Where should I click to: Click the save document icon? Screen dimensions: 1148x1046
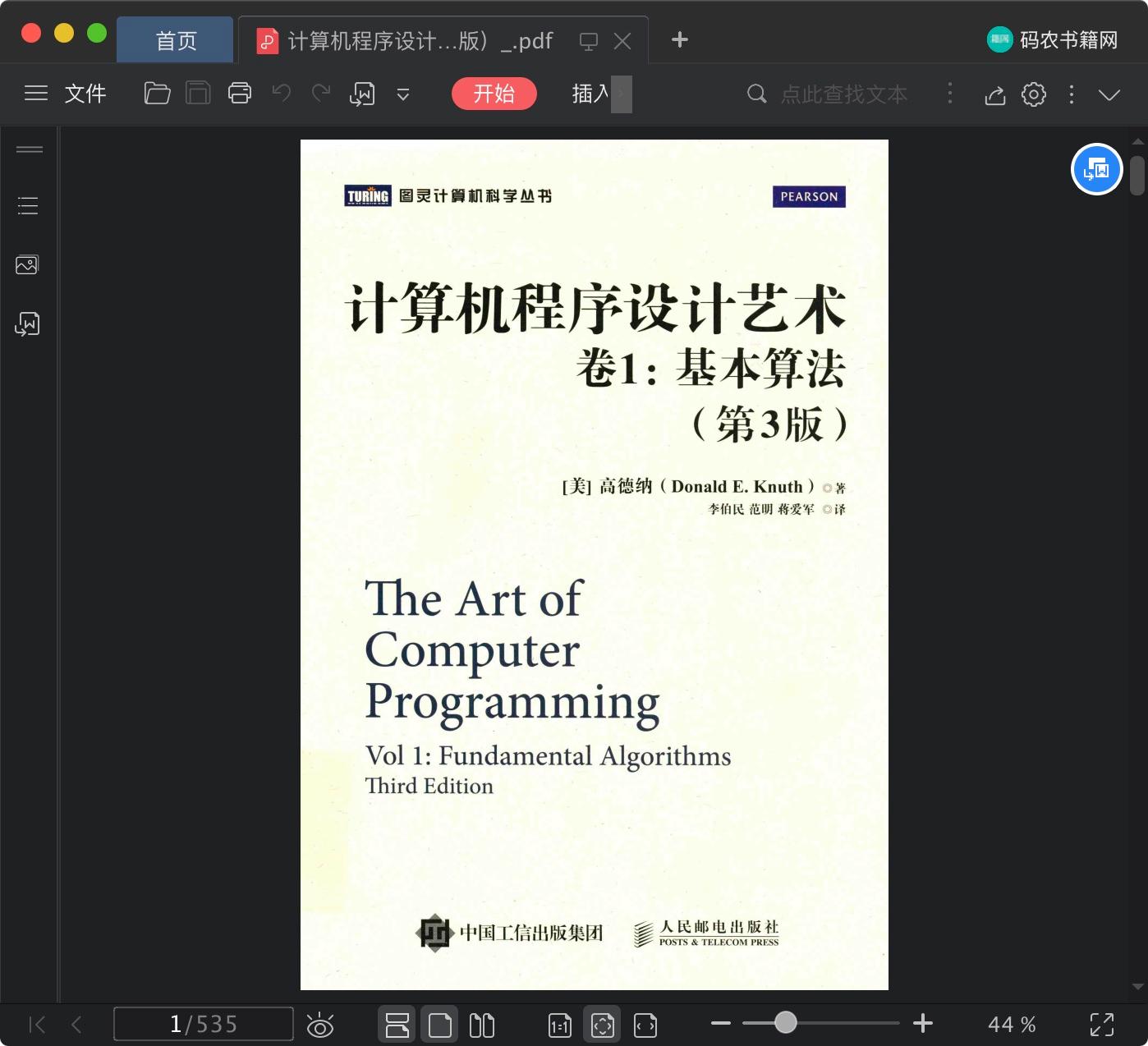pos(198,94)
